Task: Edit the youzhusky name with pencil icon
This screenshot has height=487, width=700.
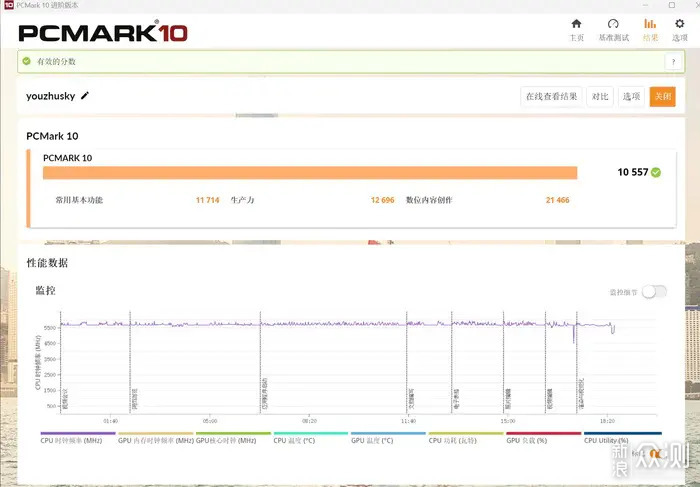Action: tap(85, 96)
